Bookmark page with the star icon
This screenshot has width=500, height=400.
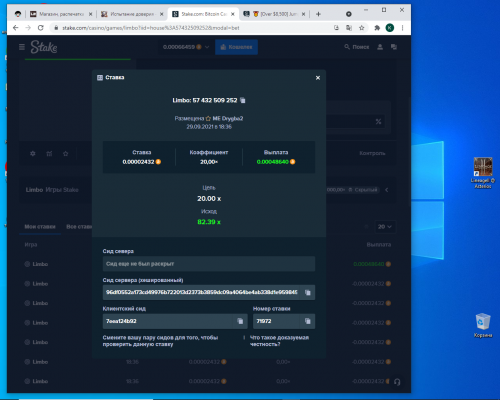[362, 28]
